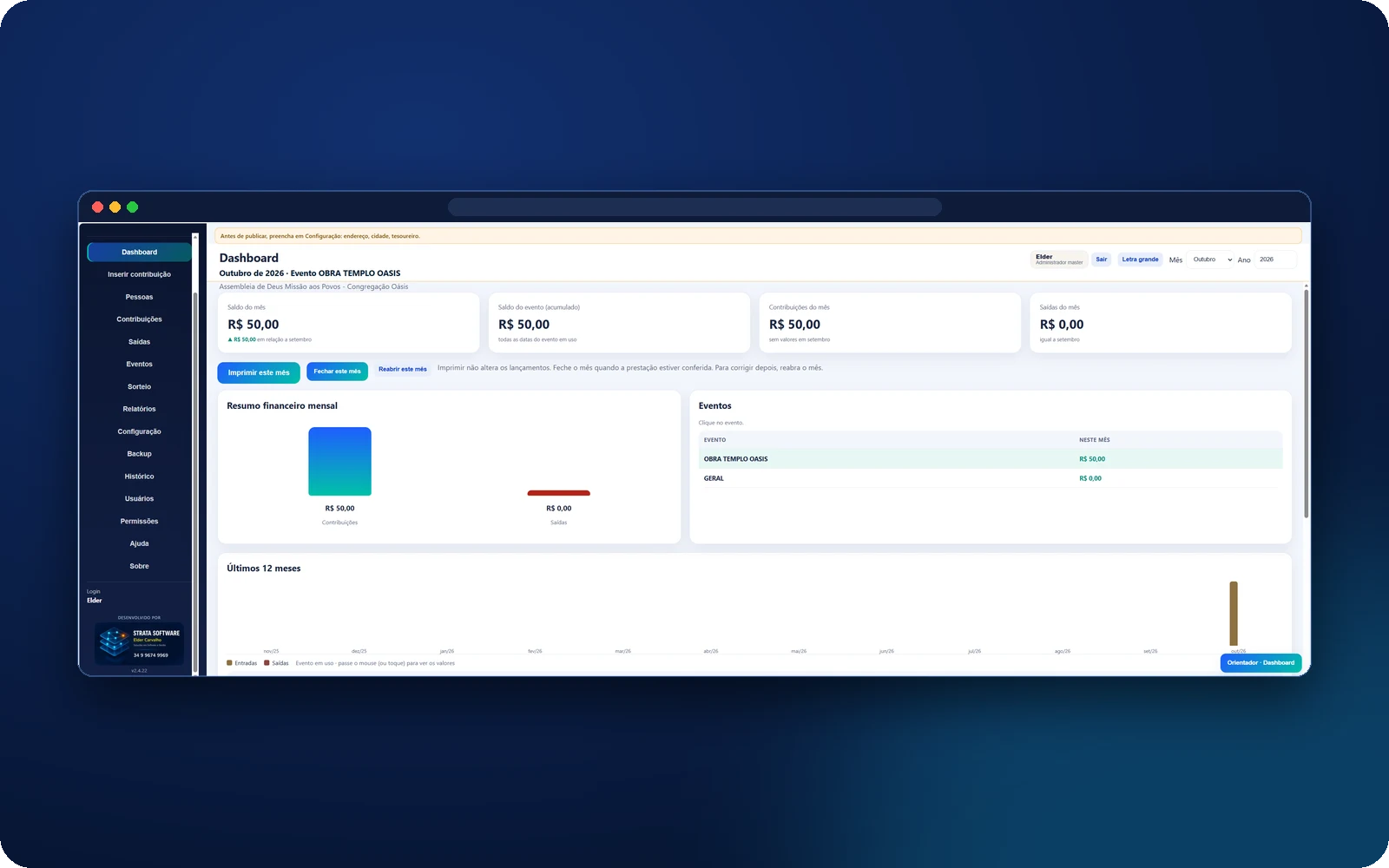Click Fechar este mês button
The image size is (1389, 868).
[x=337, y=372]
